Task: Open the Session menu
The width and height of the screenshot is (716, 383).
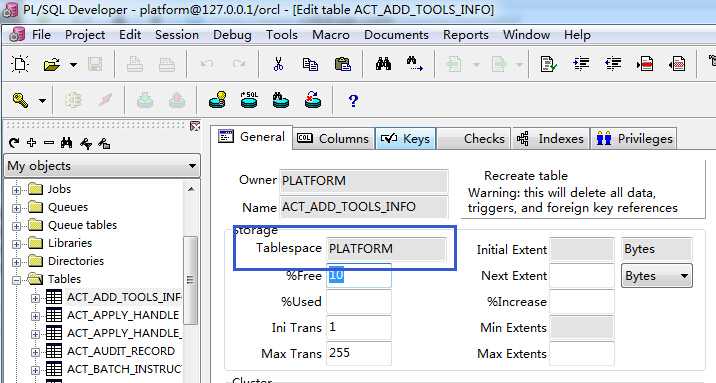Action: [x=177, y=35]
